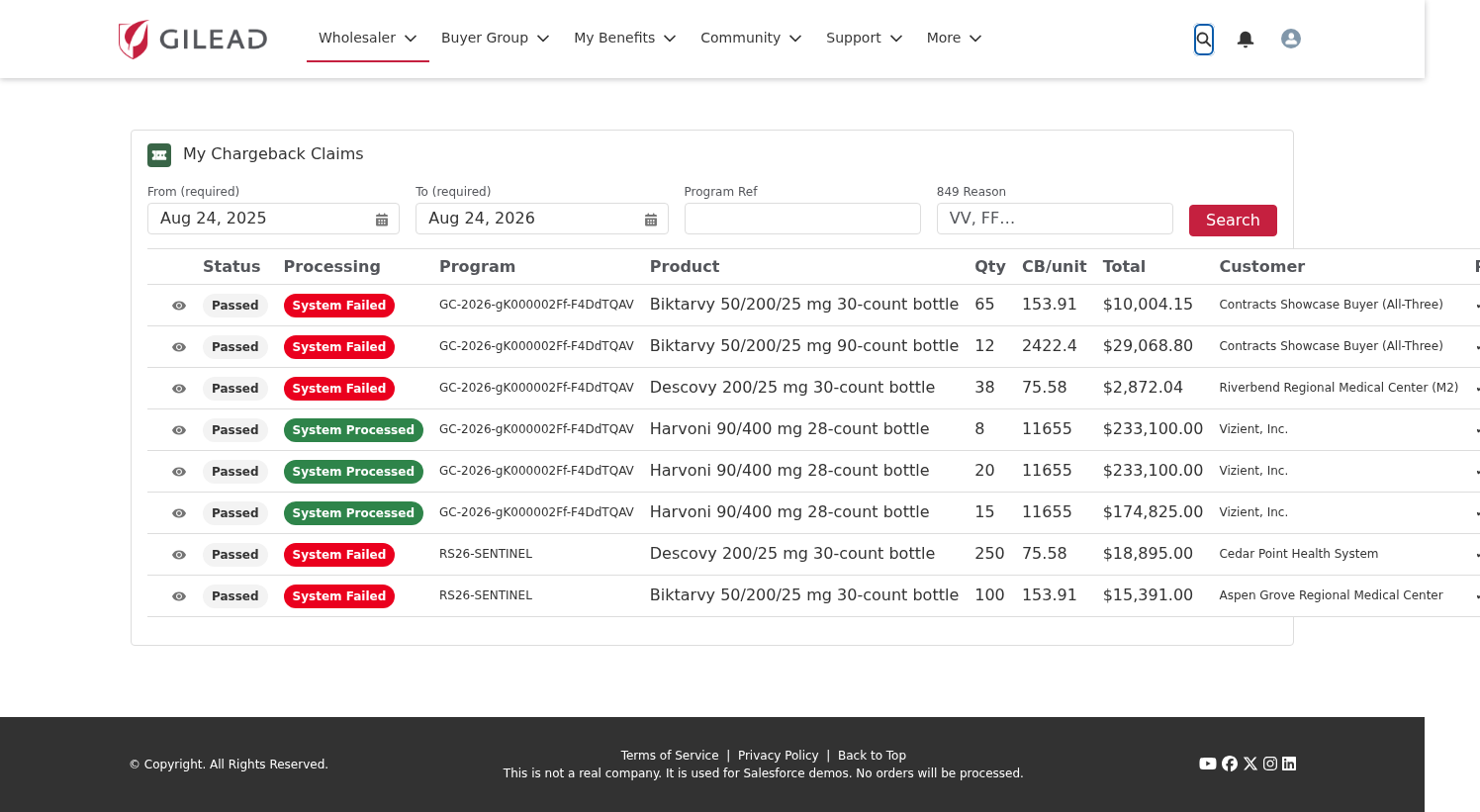Click the Product column header
Screen dimensions: 1480x812
pos(685,267)
